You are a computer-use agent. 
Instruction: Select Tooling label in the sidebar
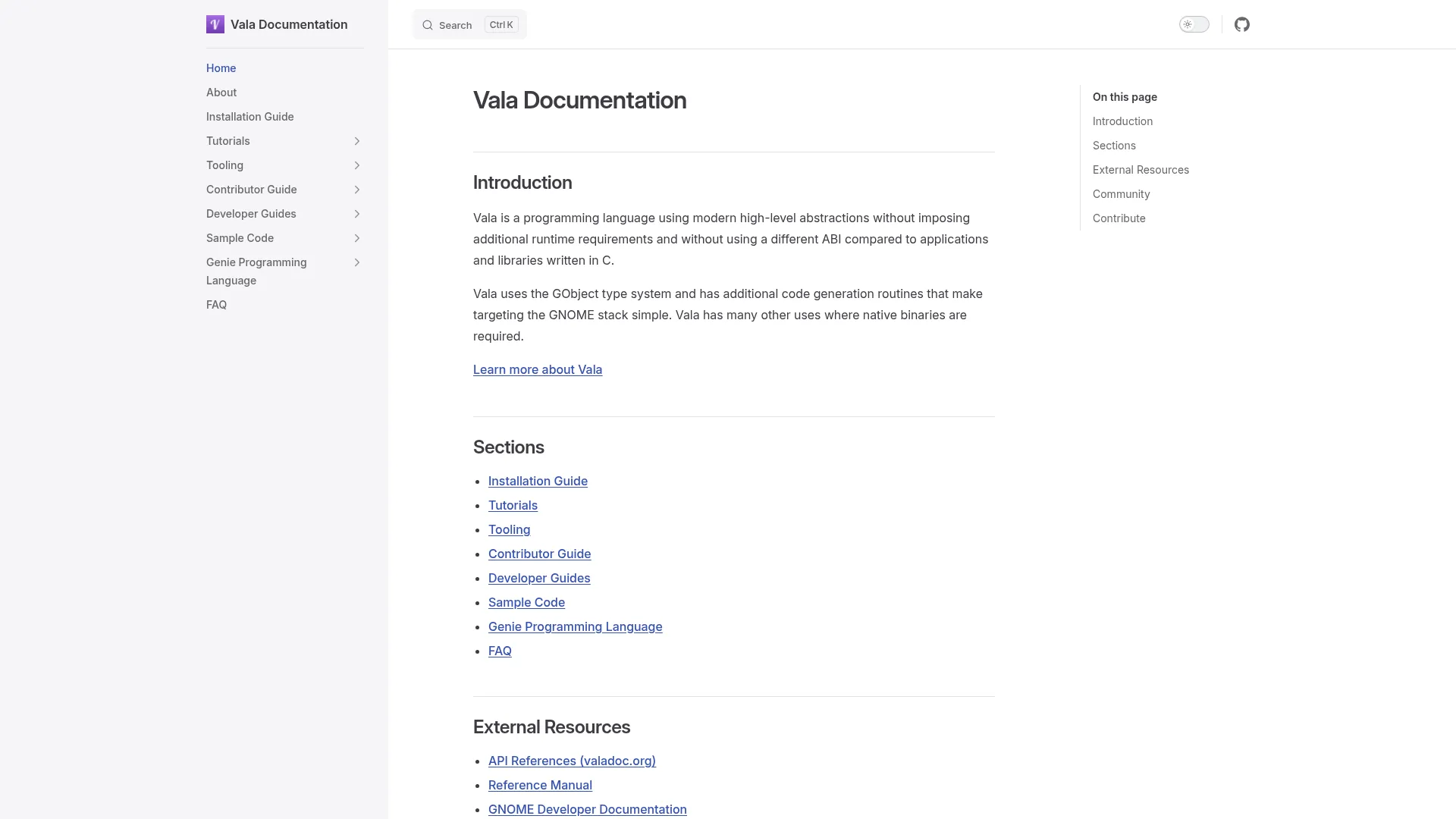224,165
